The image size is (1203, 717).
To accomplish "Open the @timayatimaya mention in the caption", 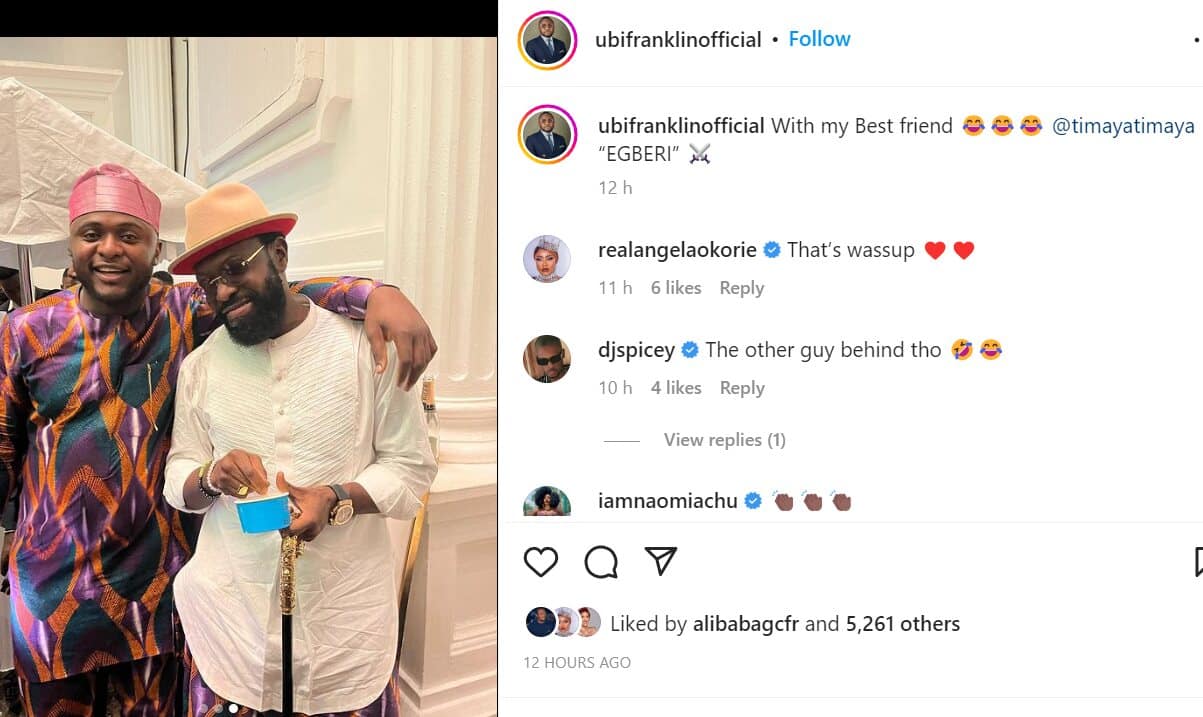I will click(x=1123, y=127).
